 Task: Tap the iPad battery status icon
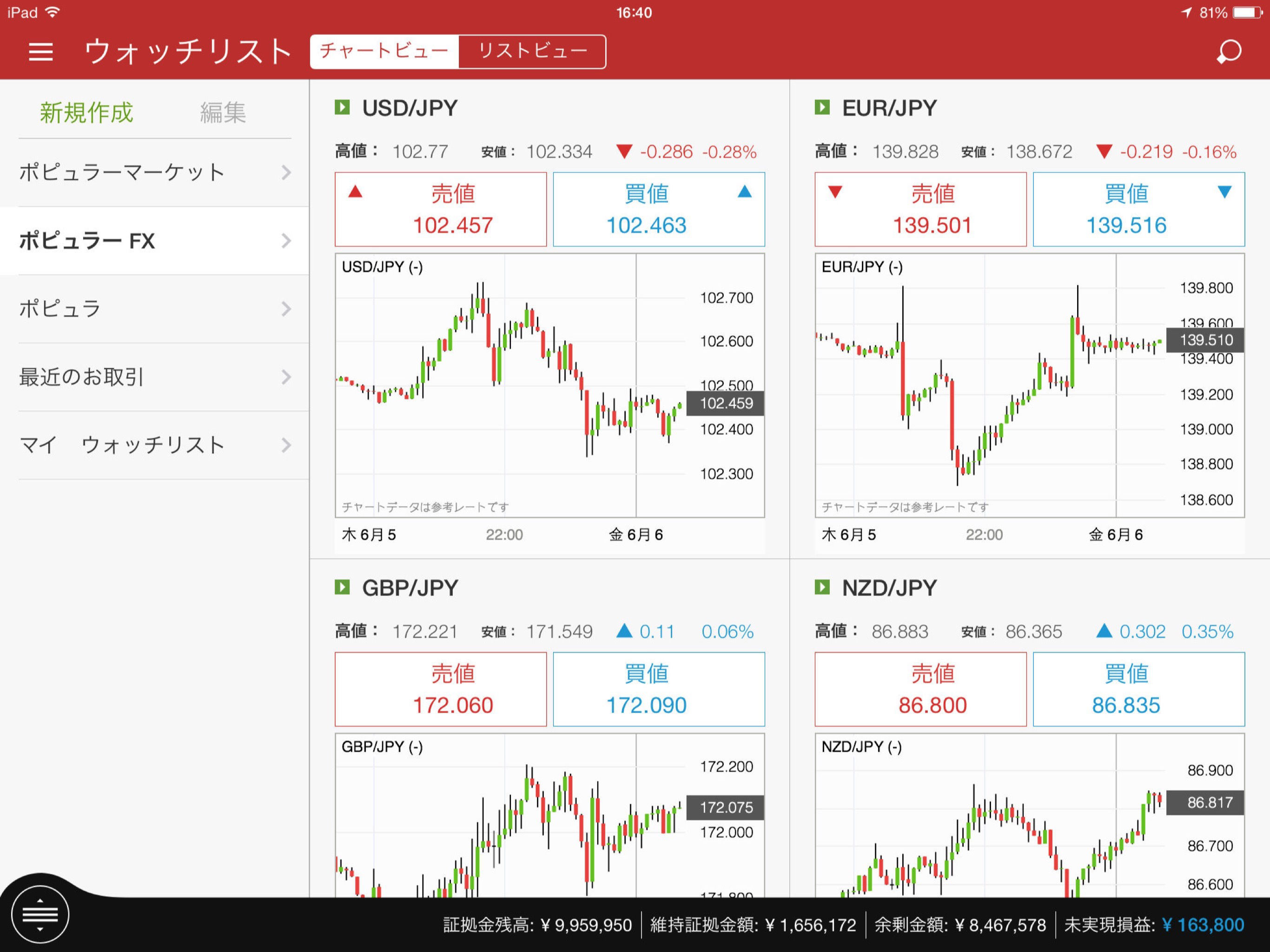(x=1247, y=13)
